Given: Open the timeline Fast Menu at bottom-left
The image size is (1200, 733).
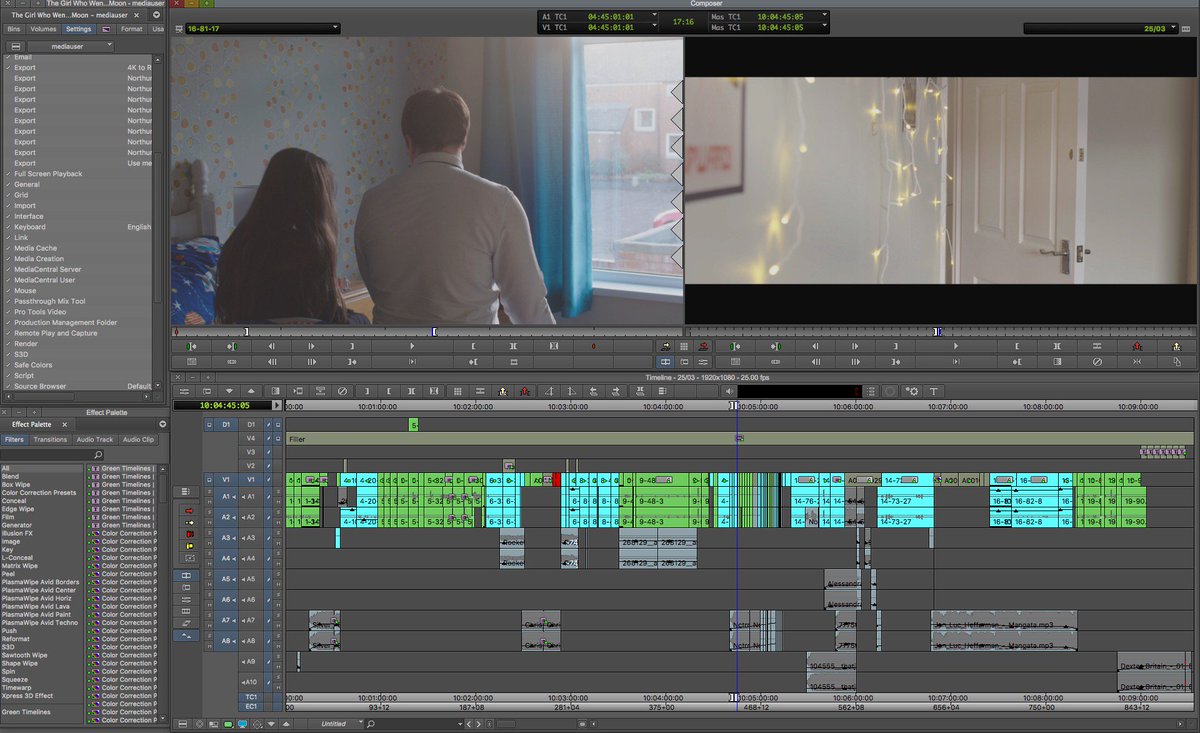Looking at the screenshot, I should click(181, 723).
